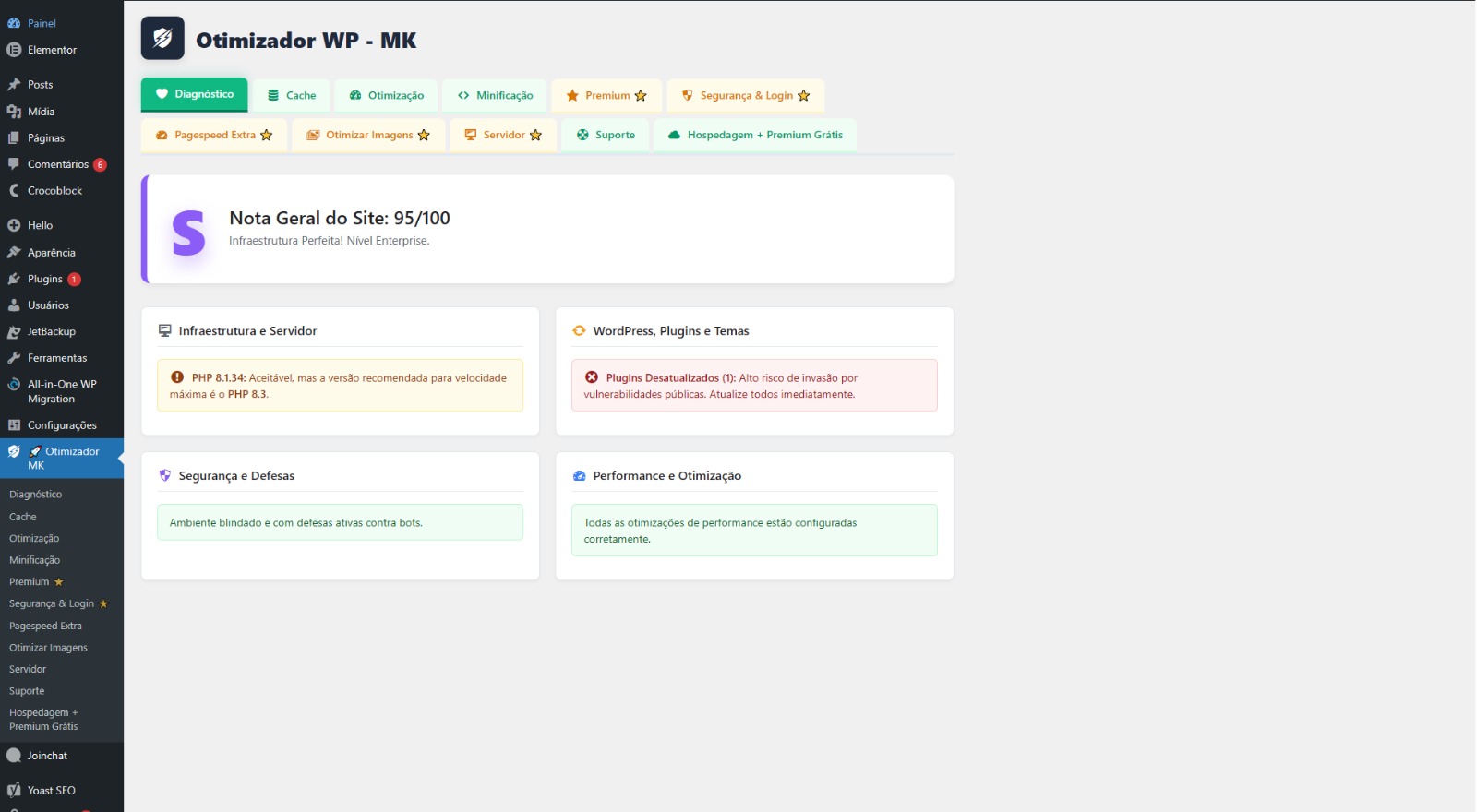Click the warning icon in PHP 8.1.34 alert
This screenshot has width=1477, height=812.
[x=177, y=377]
